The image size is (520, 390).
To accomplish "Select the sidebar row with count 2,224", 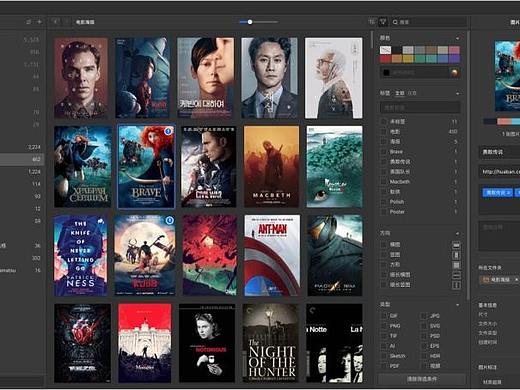I will (22, 147).
